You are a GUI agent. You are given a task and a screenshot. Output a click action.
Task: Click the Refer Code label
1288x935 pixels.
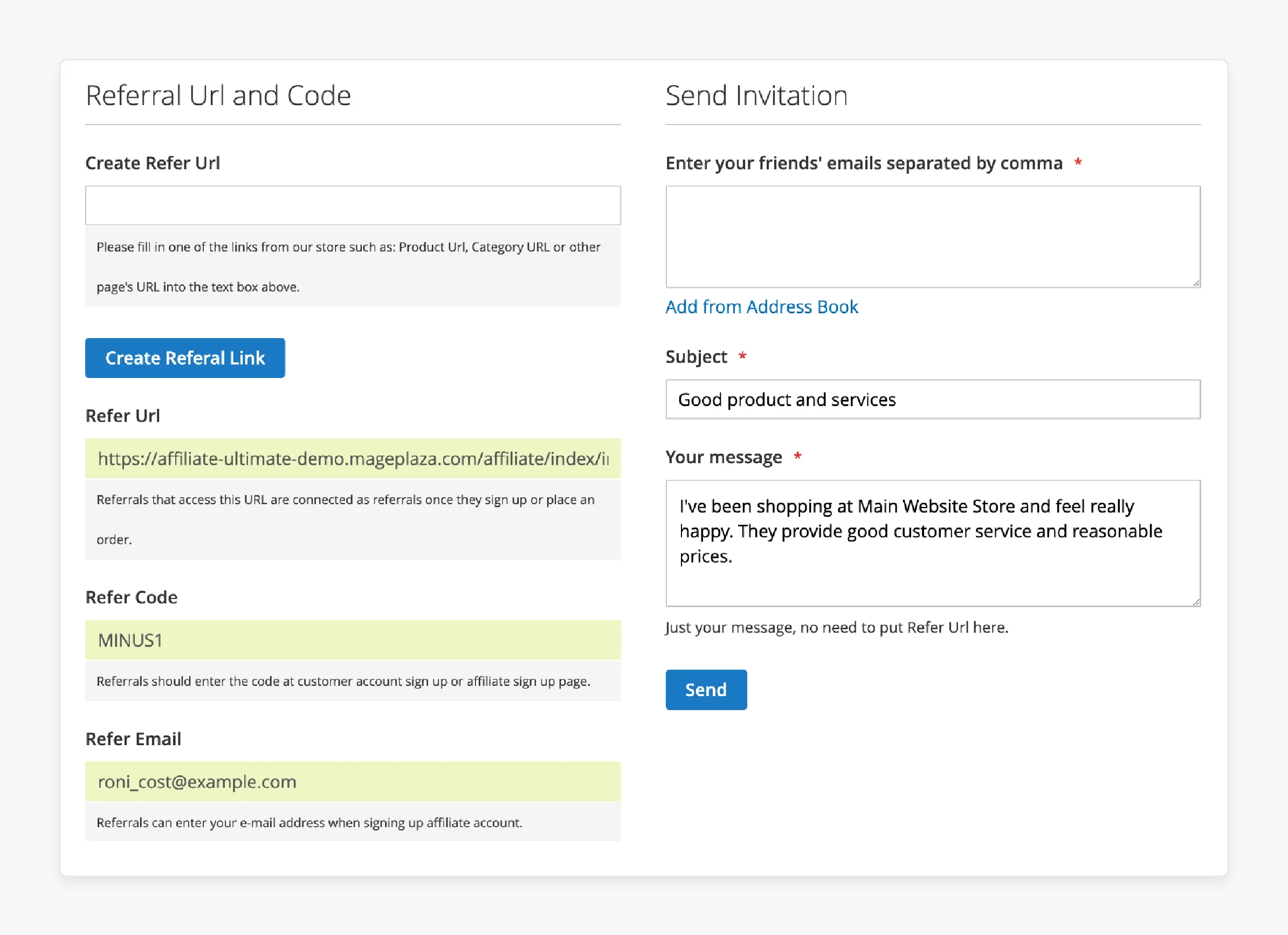click(x=131, y=597)
